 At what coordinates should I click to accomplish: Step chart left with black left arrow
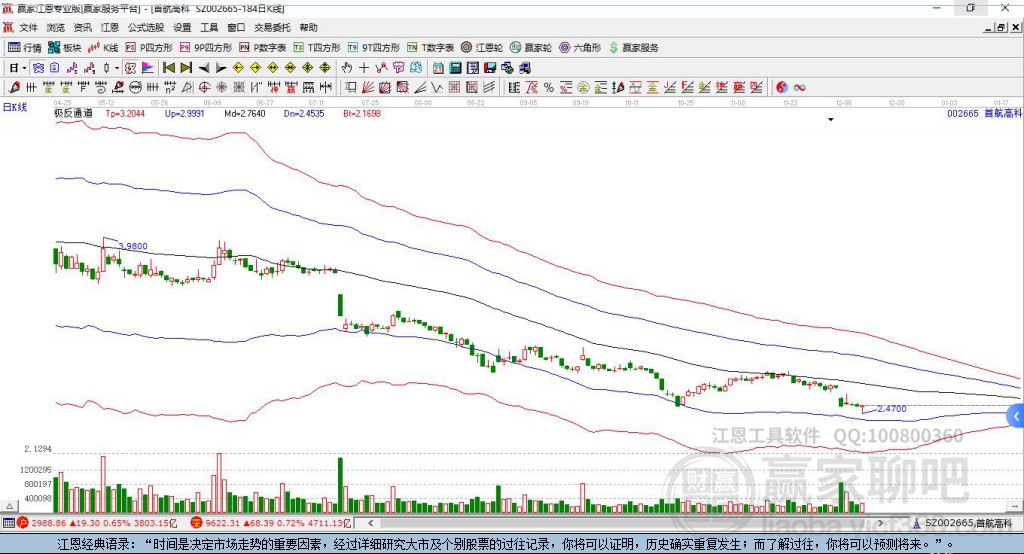[x=204, y=68]
